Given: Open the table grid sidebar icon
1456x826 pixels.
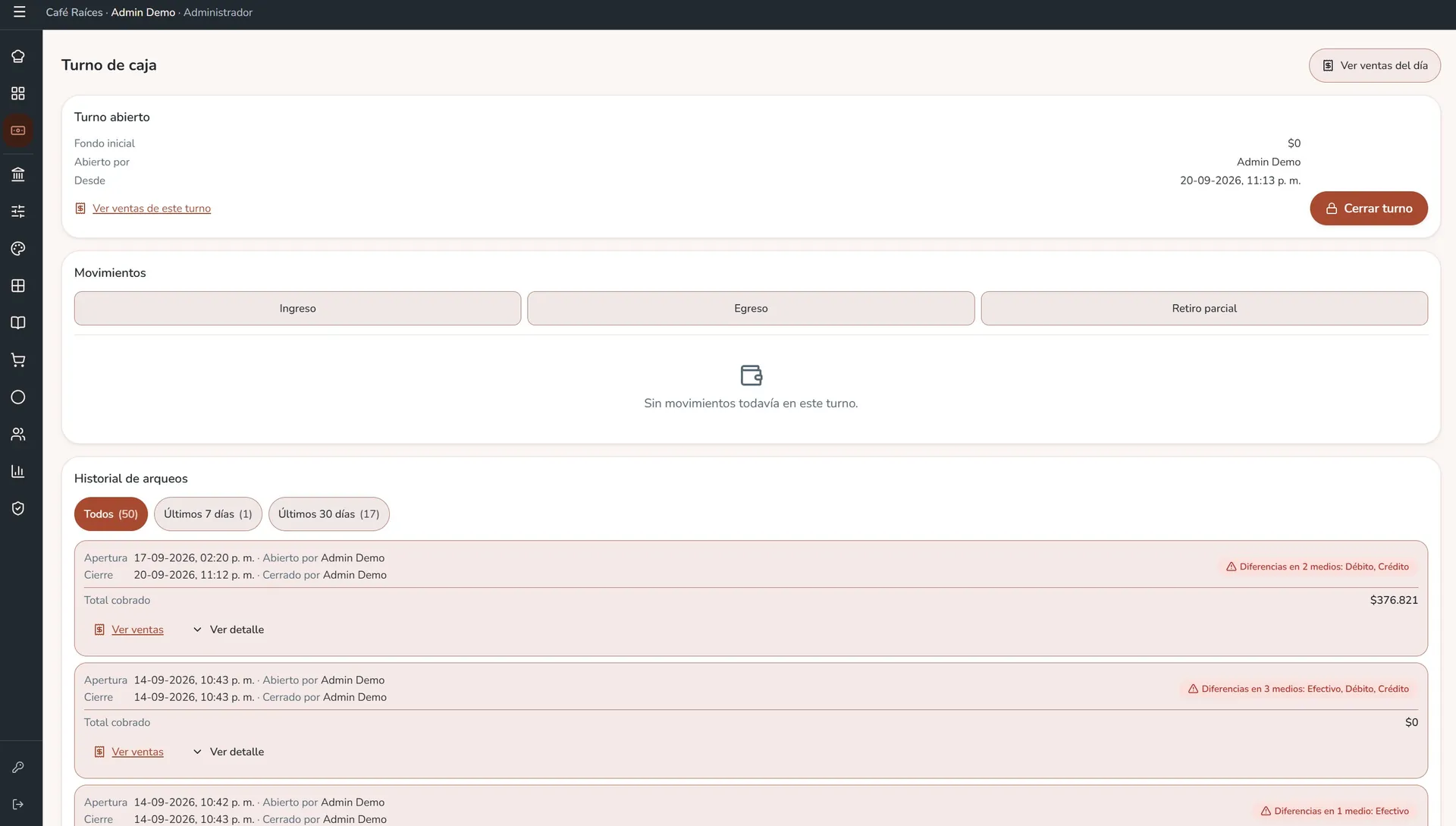Looking at the screenshot, I should [x=18, y=286].
